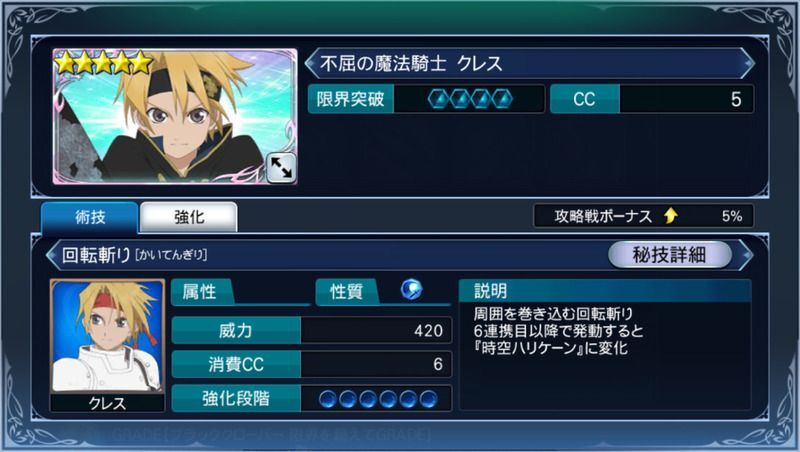Open 秘技詳細 details button
This screenshot has width=800, height=452.
click(x=670, y=254)
